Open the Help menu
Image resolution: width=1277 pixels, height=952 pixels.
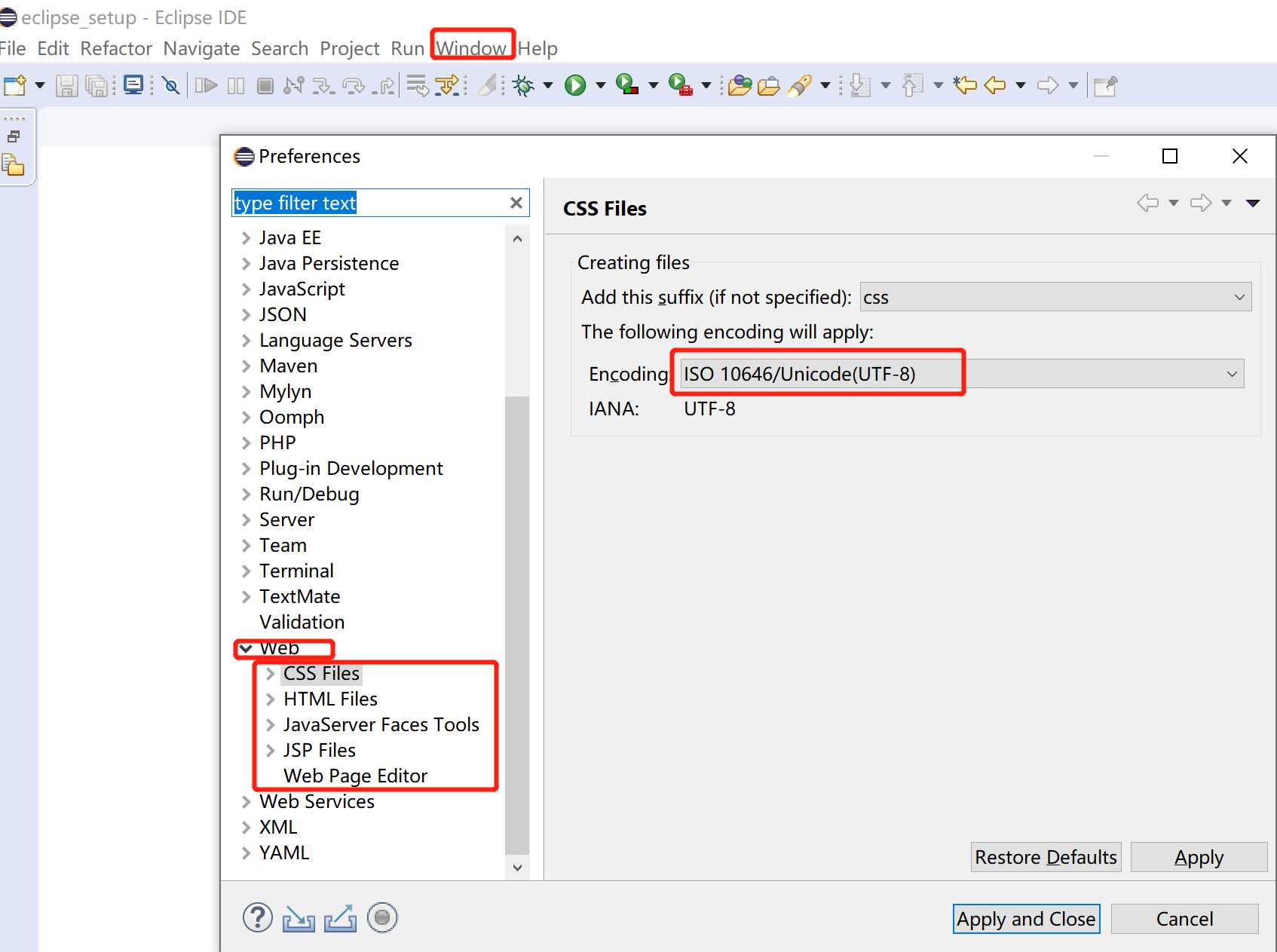537,48
